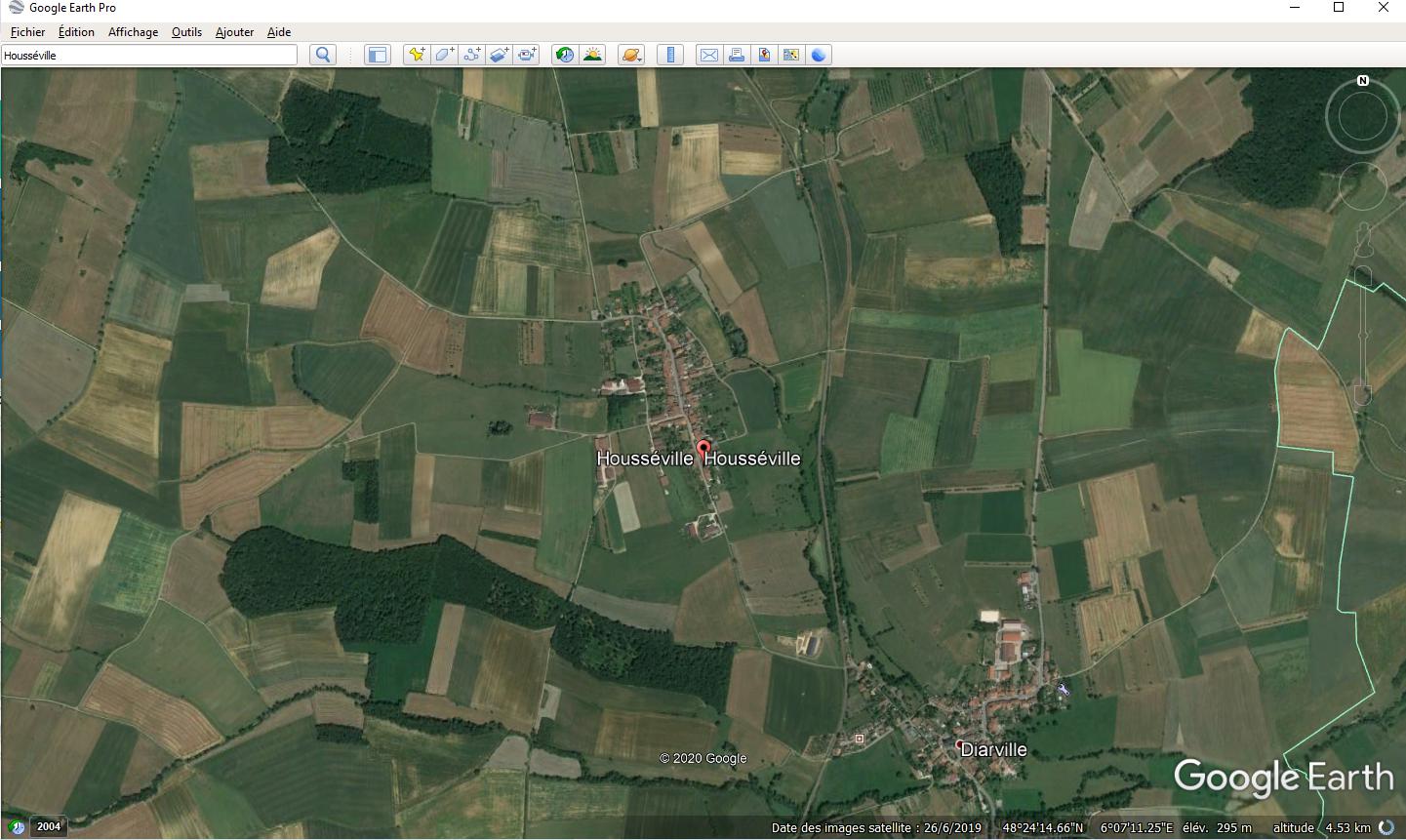Open Google Earth web sign-in icon
The width and height of the screenshot is (1406, 840).
coord(819,55)
